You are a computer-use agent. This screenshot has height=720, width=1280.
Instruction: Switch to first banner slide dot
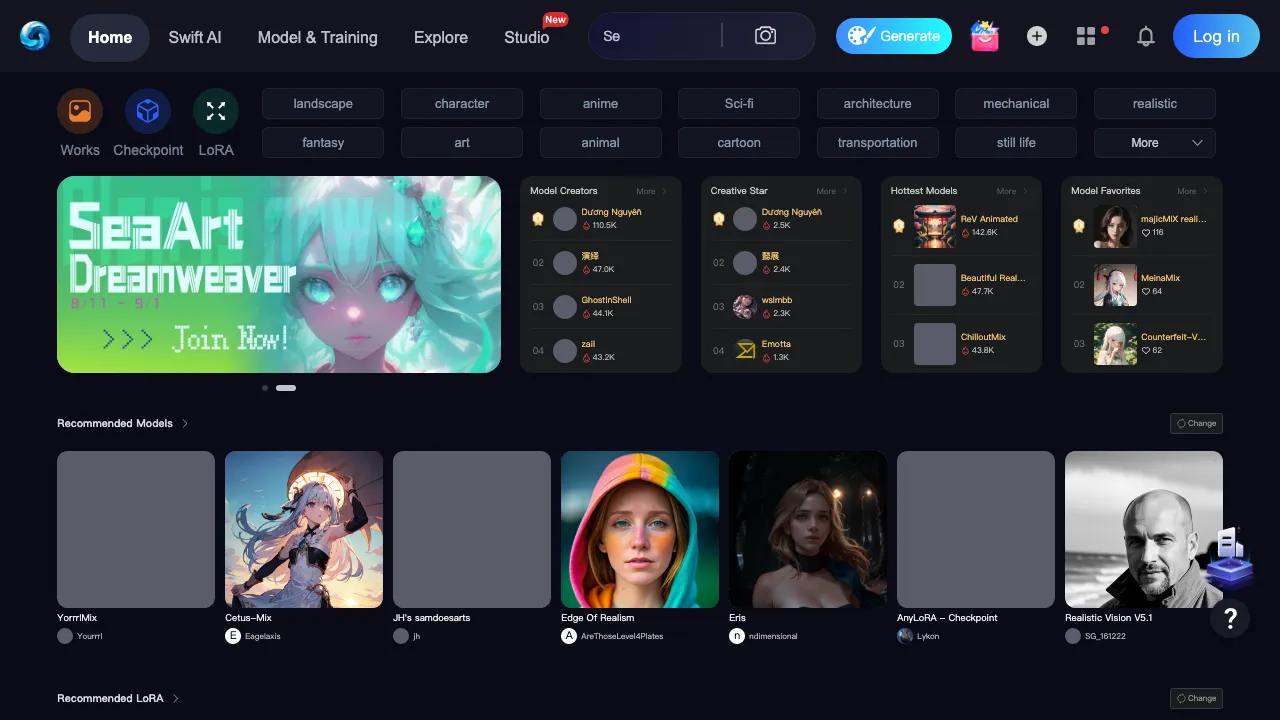tap(265, 388)
